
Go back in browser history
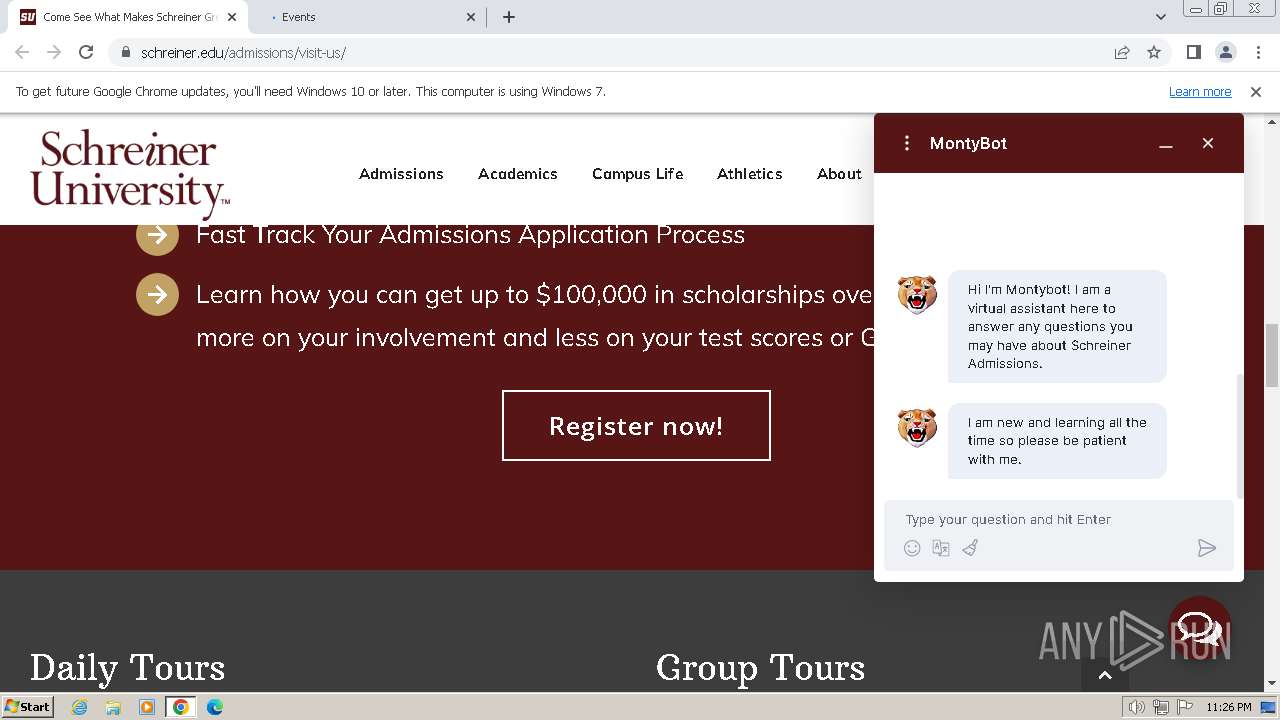point(22,52)
